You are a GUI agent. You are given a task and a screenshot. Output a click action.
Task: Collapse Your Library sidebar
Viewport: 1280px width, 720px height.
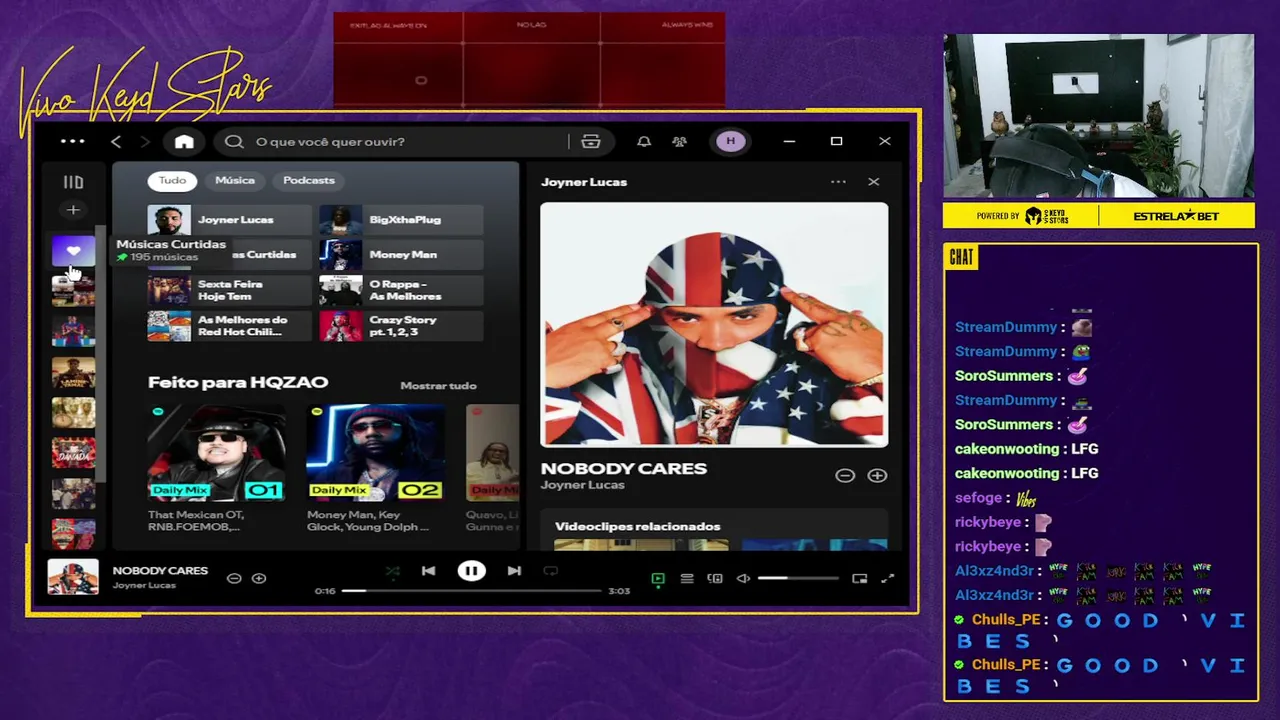[73, 182]
